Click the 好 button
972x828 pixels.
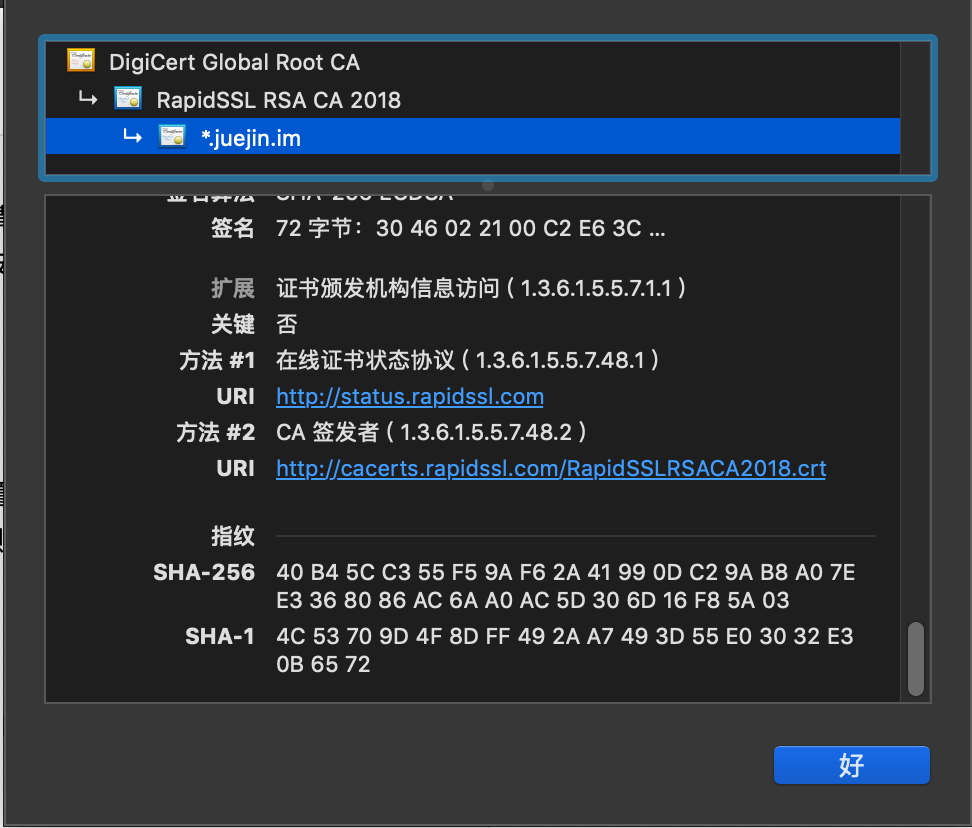click(852, 765)
